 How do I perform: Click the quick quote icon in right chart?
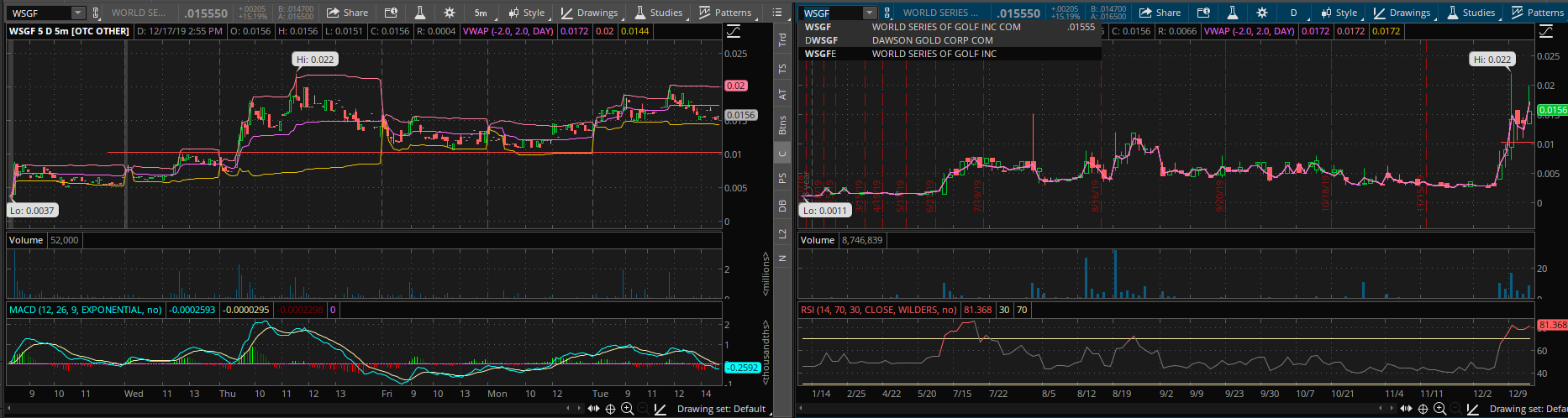(1203, 13)
